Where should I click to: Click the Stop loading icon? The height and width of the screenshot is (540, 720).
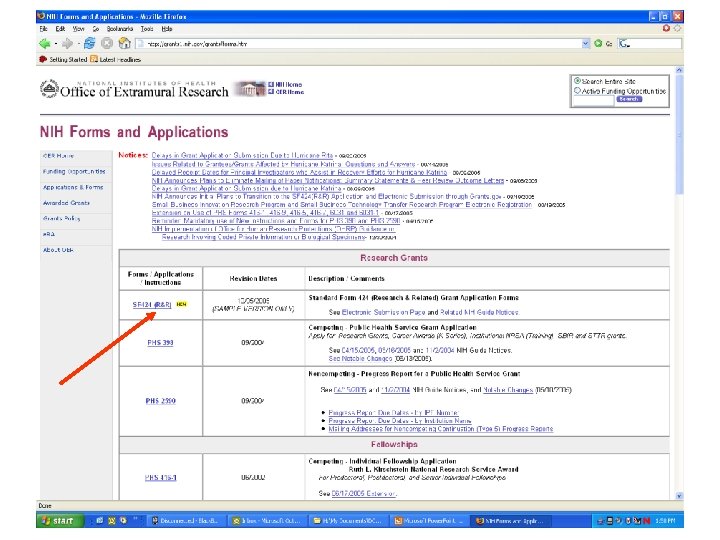(x=107, y=44)
